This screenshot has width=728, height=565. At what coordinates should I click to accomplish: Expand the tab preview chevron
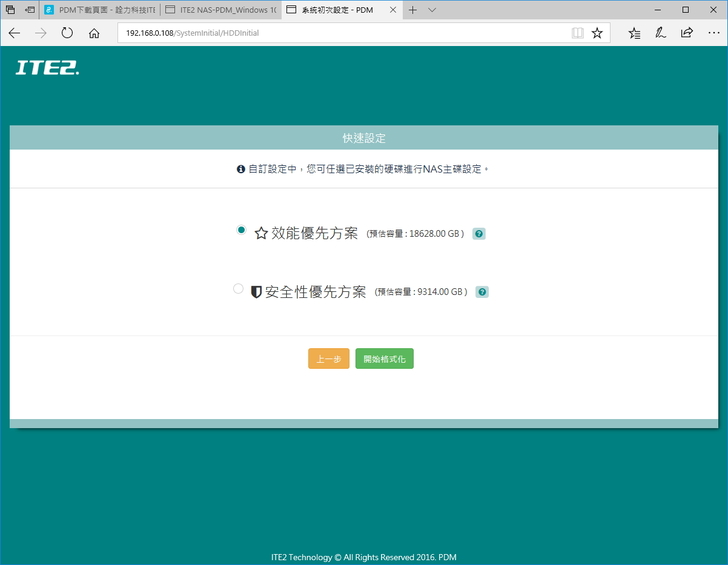[x=432, y=10]
